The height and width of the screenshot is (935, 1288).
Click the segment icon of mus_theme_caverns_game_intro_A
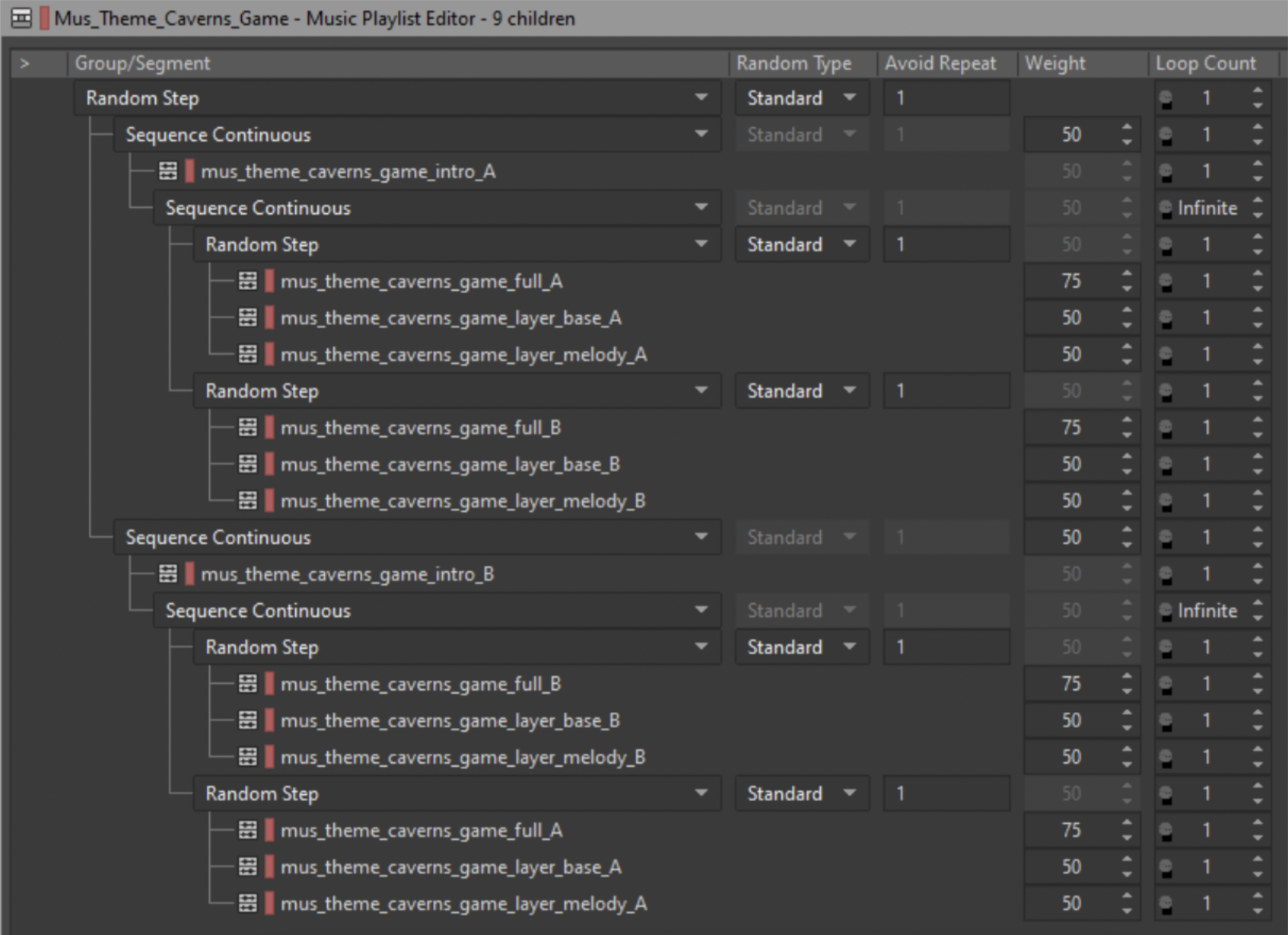(x=168, y=171)
